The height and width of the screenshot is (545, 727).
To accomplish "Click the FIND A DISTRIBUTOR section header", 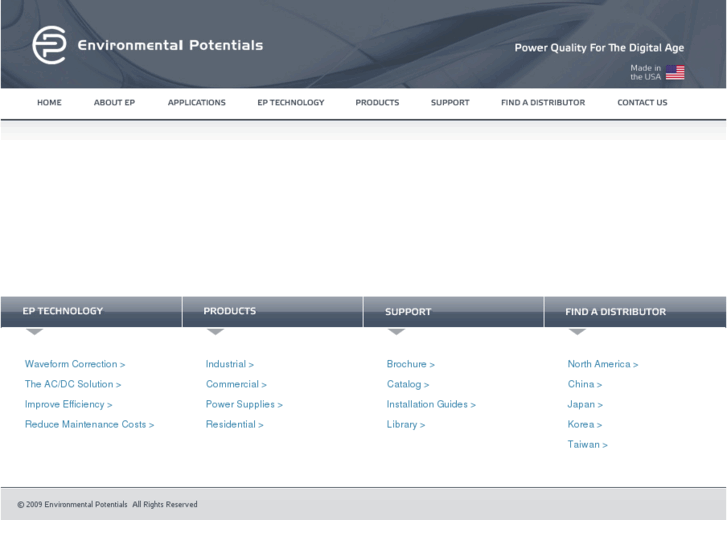I will [x=635, y=312].
